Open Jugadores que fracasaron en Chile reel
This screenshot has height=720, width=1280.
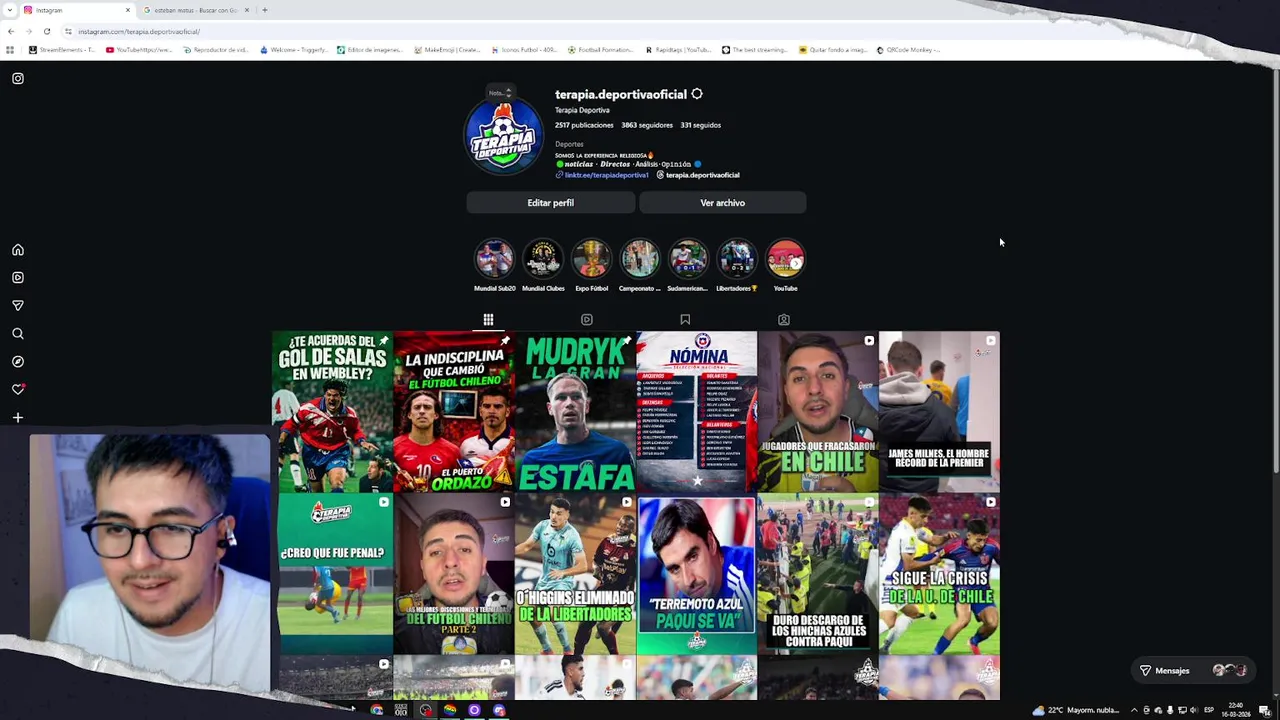(x=818, y=412)
